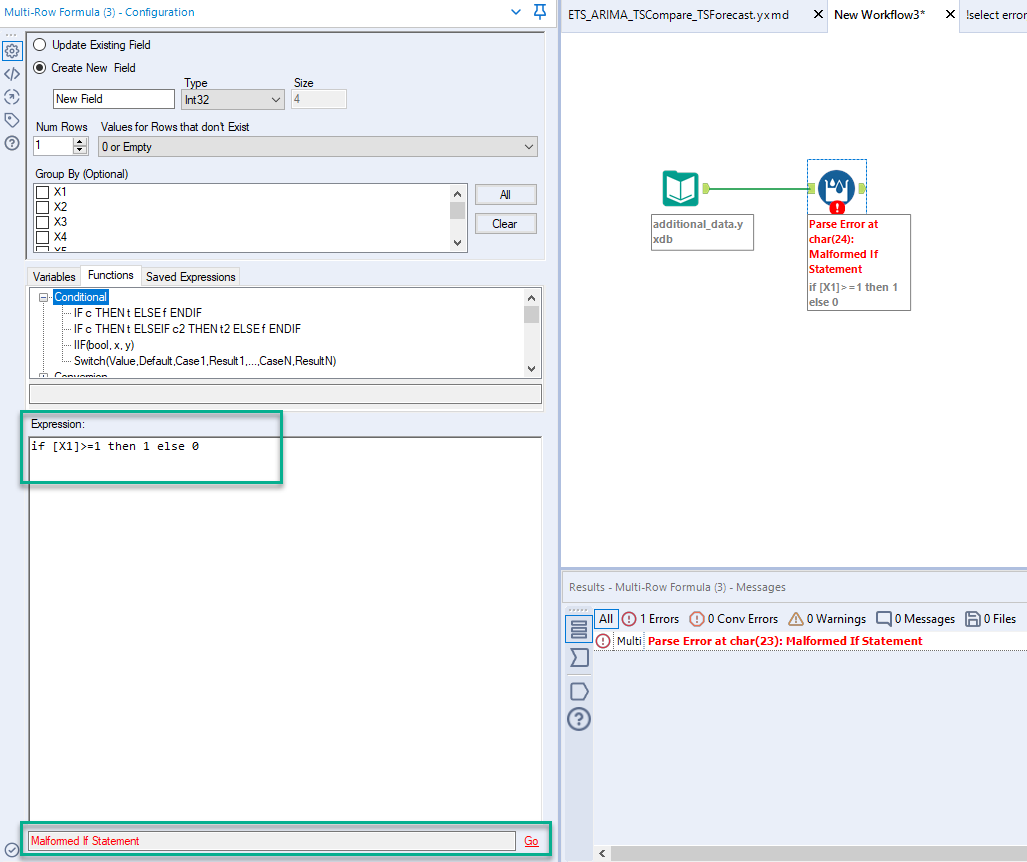Open the Configuration gear icon in sidebar
1027x862 pixels.
[x=12, y=49]
